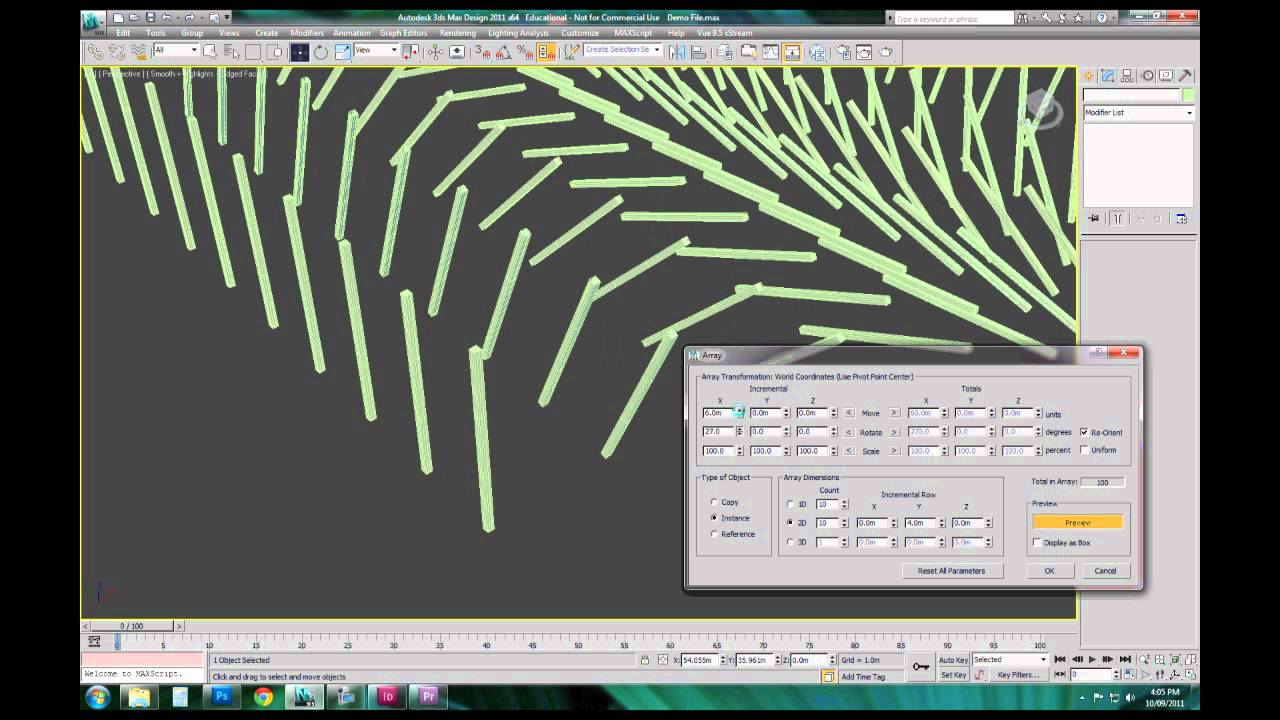
Task: Choose Rectangular Selection Region tool
Action: click(253, 52)
